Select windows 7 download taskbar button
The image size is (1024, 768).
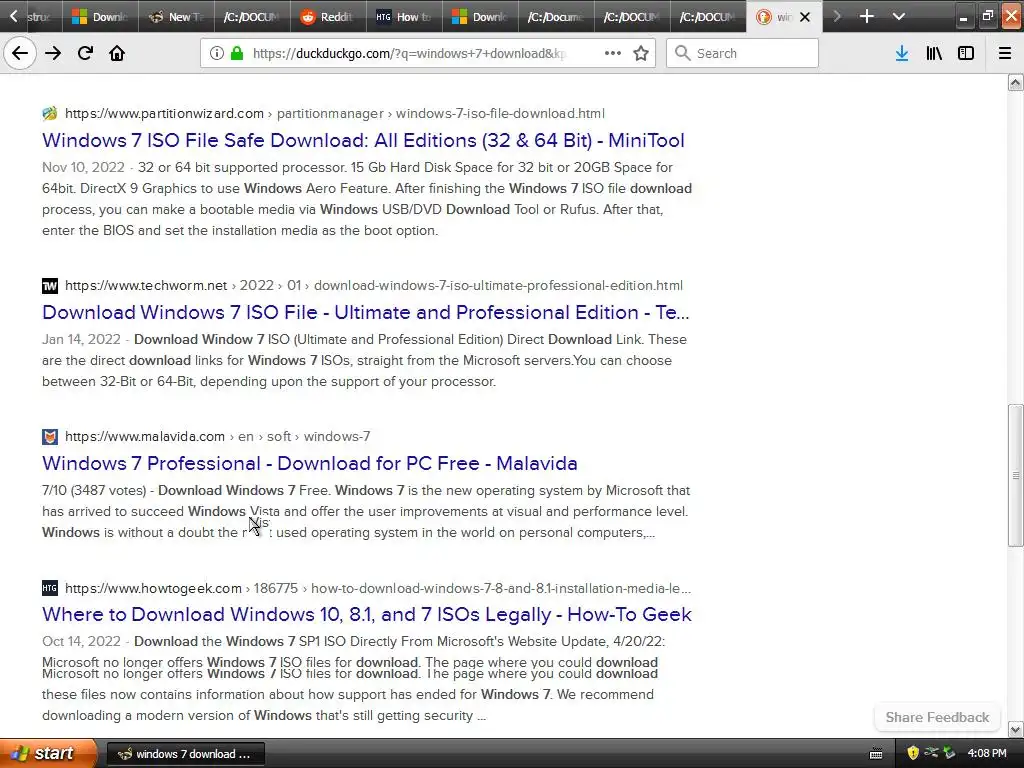185,754
